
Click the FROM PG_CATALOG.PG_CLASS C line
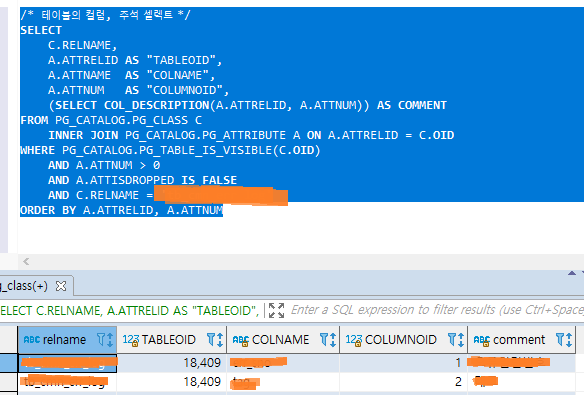tap(111, 120)
